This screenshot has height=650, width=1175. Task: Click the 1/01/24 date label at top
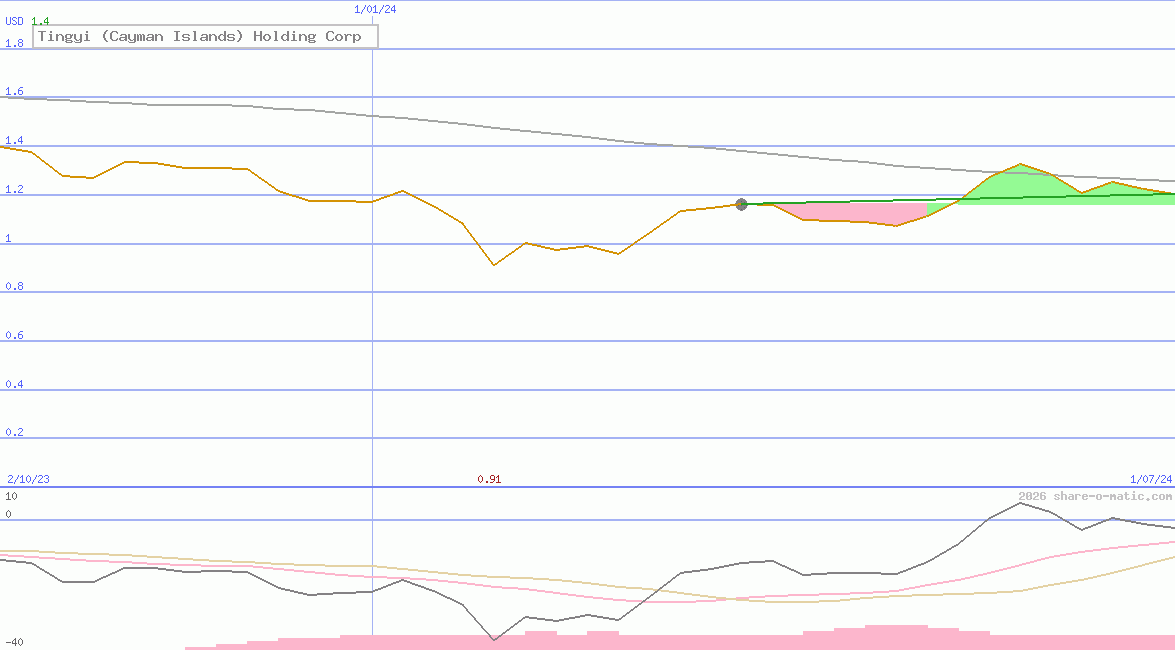pos(375,10)
